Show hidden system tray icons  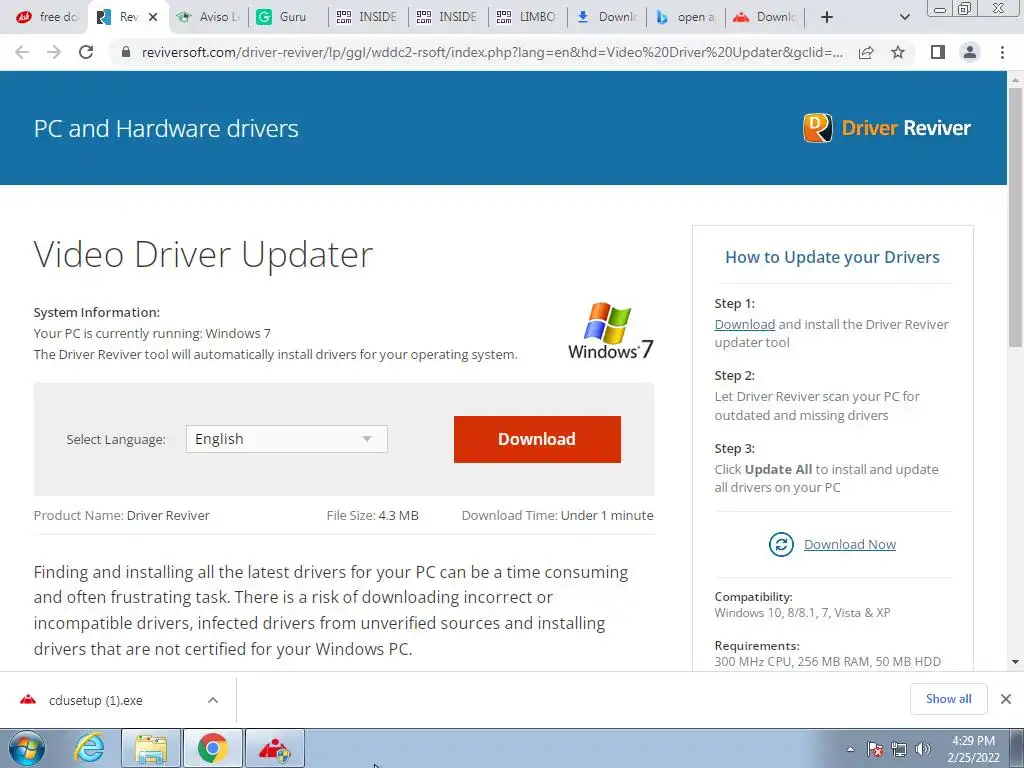tap(850, 749)
